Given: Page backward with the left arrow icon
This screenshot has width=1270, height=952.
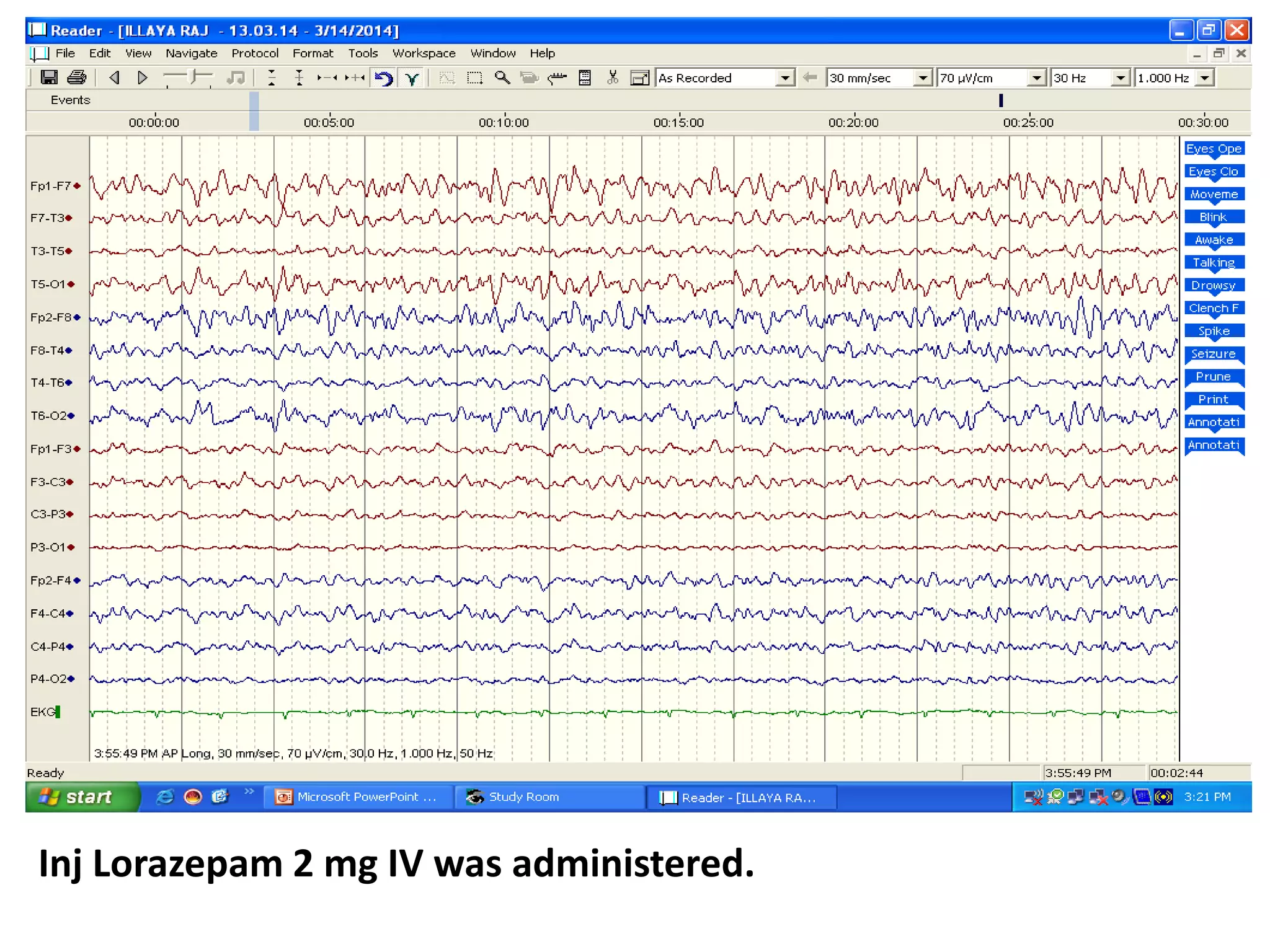Looking at the screenshot, I should (114, 77).
